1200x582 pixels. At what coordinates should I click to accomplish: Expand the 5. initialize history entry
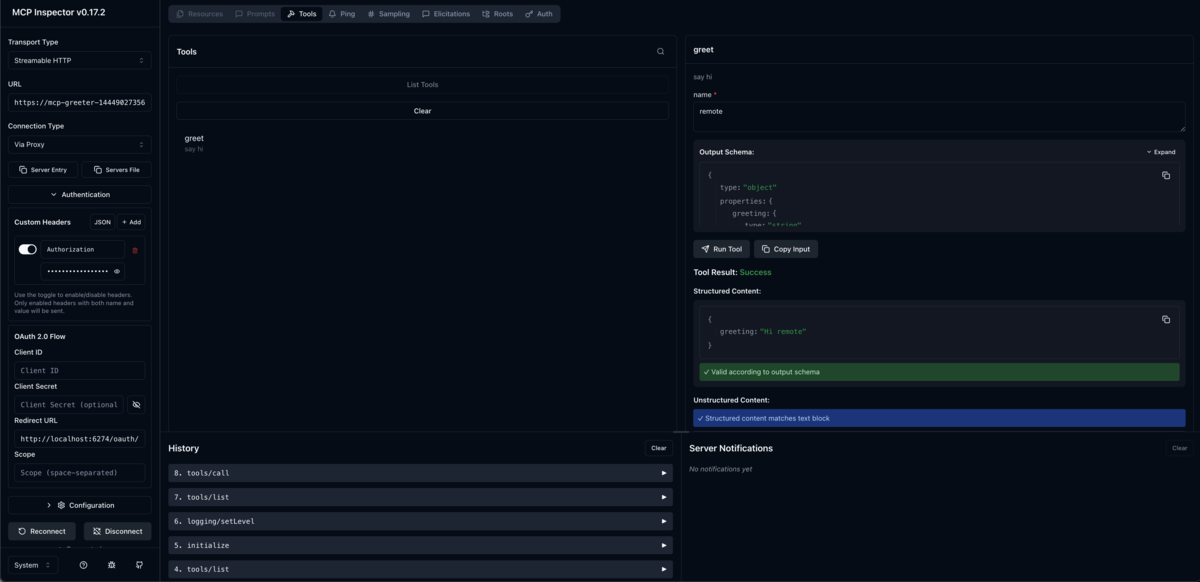click(x=420, y=545)
